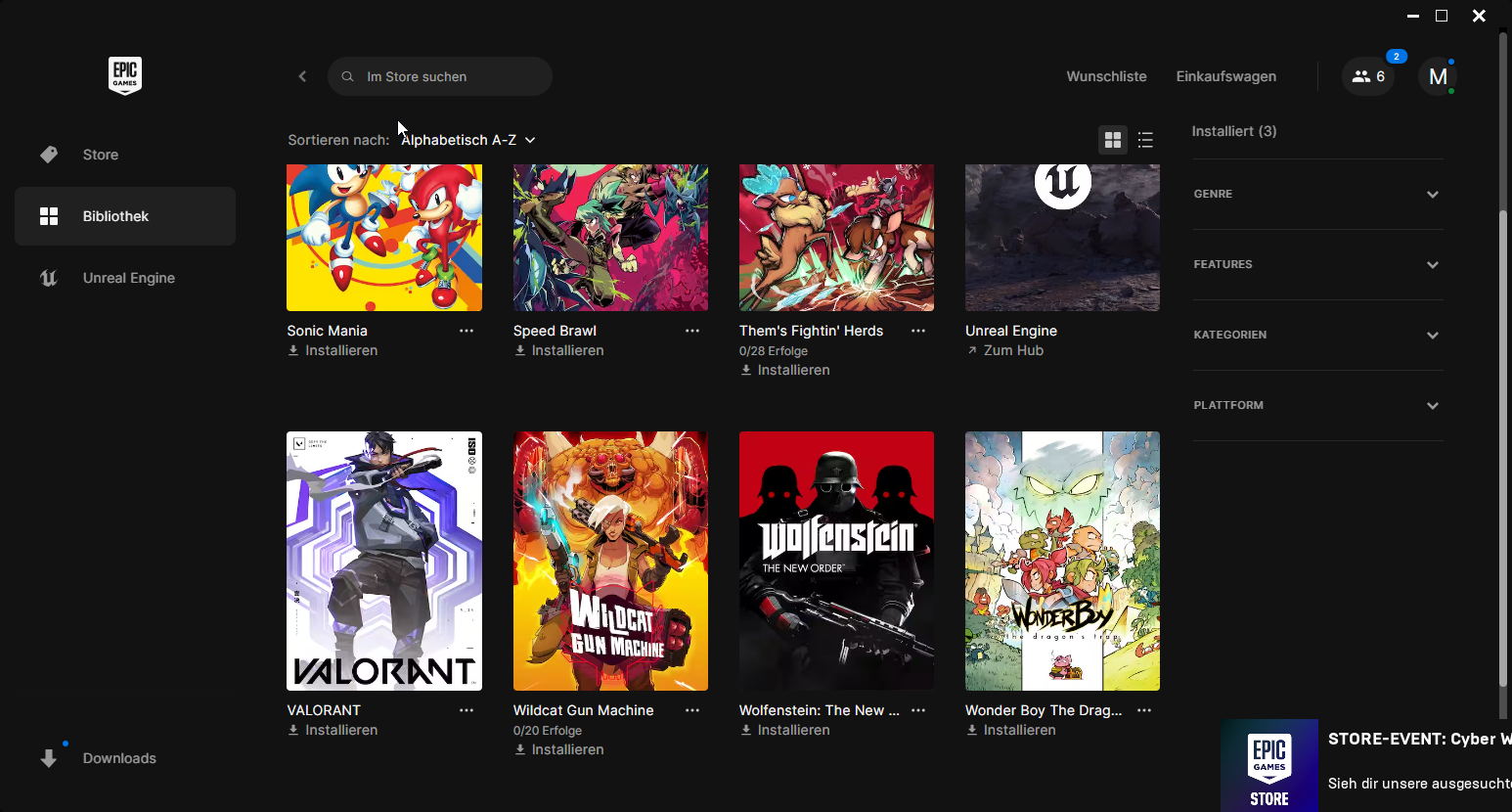Switch to grid view
1512x812 pixels.
point(1113,140)
